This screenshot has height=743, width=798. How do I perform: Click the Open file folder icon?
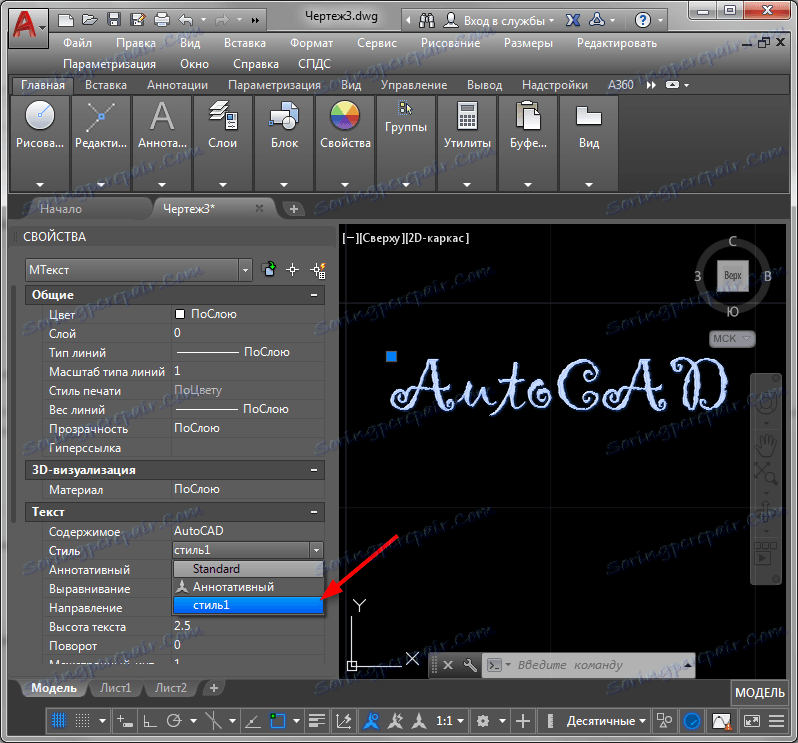(90, 20)
